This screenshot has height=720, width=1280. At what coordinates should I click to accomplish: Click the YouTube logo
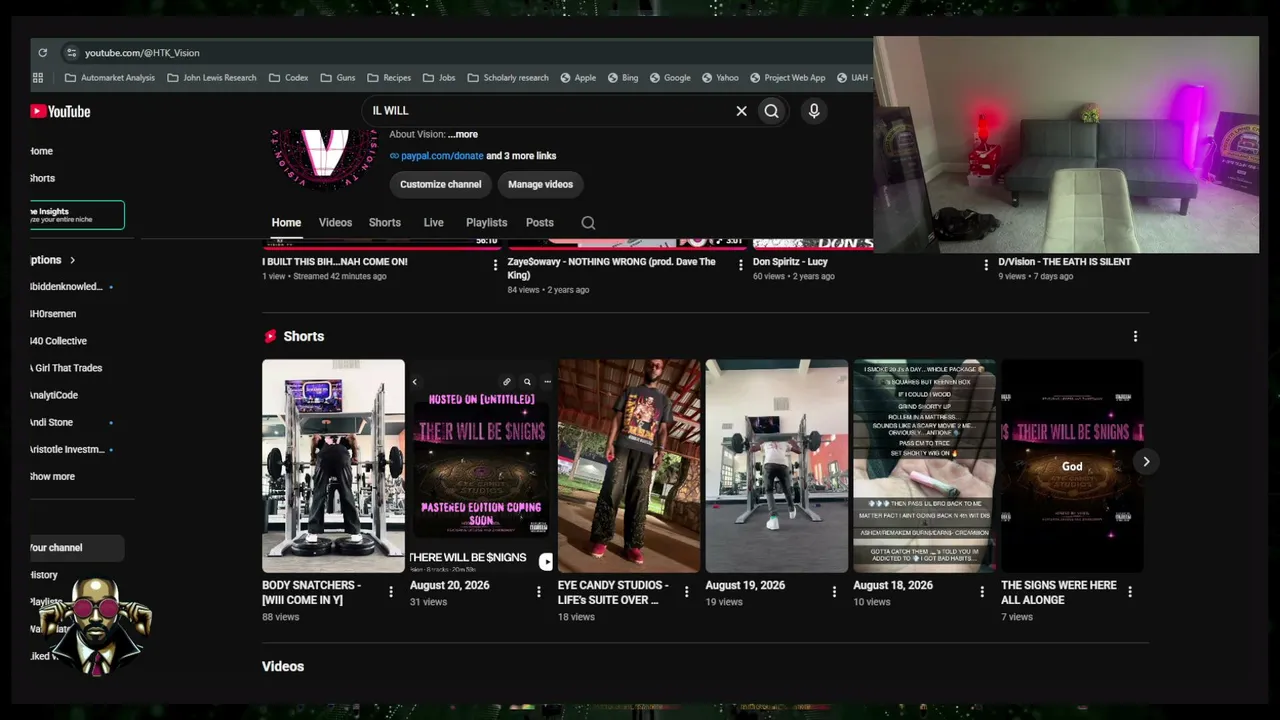pyautogui.click(x=60, y=112)
